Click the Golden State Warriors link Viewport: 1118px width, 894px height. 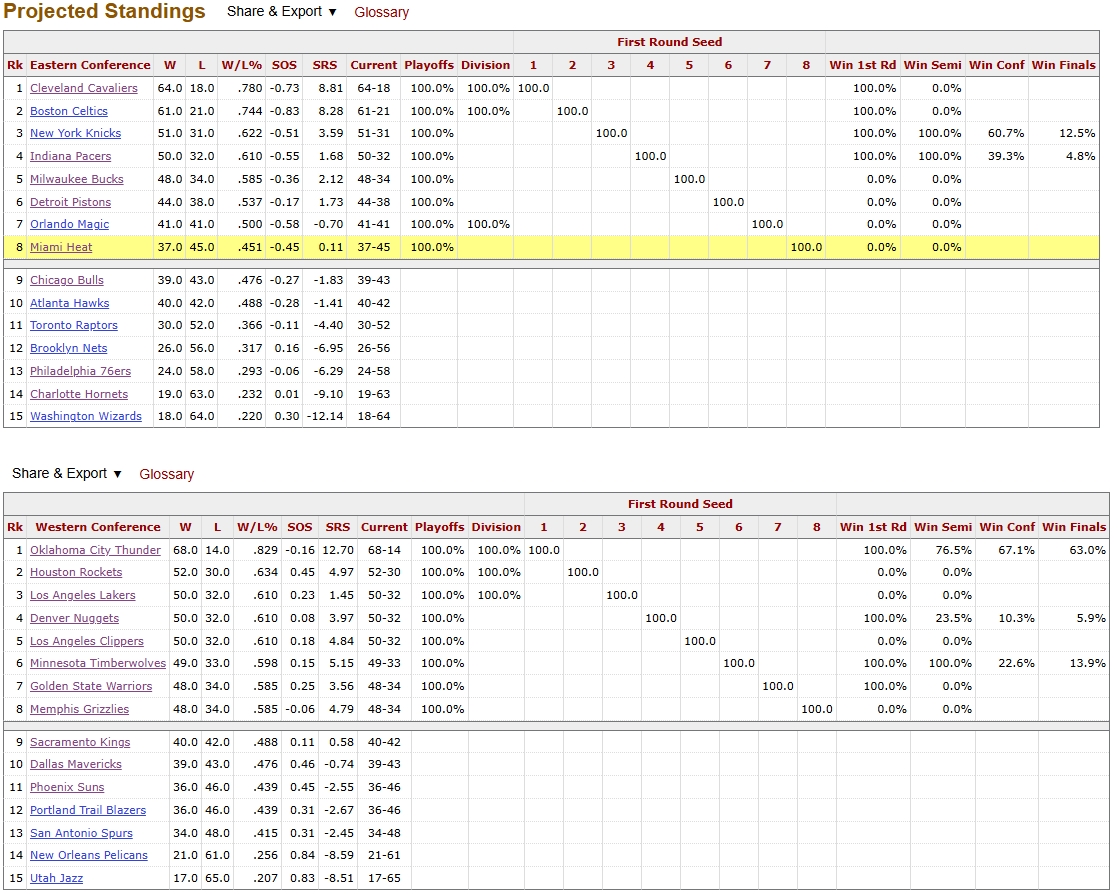(91, 686)
